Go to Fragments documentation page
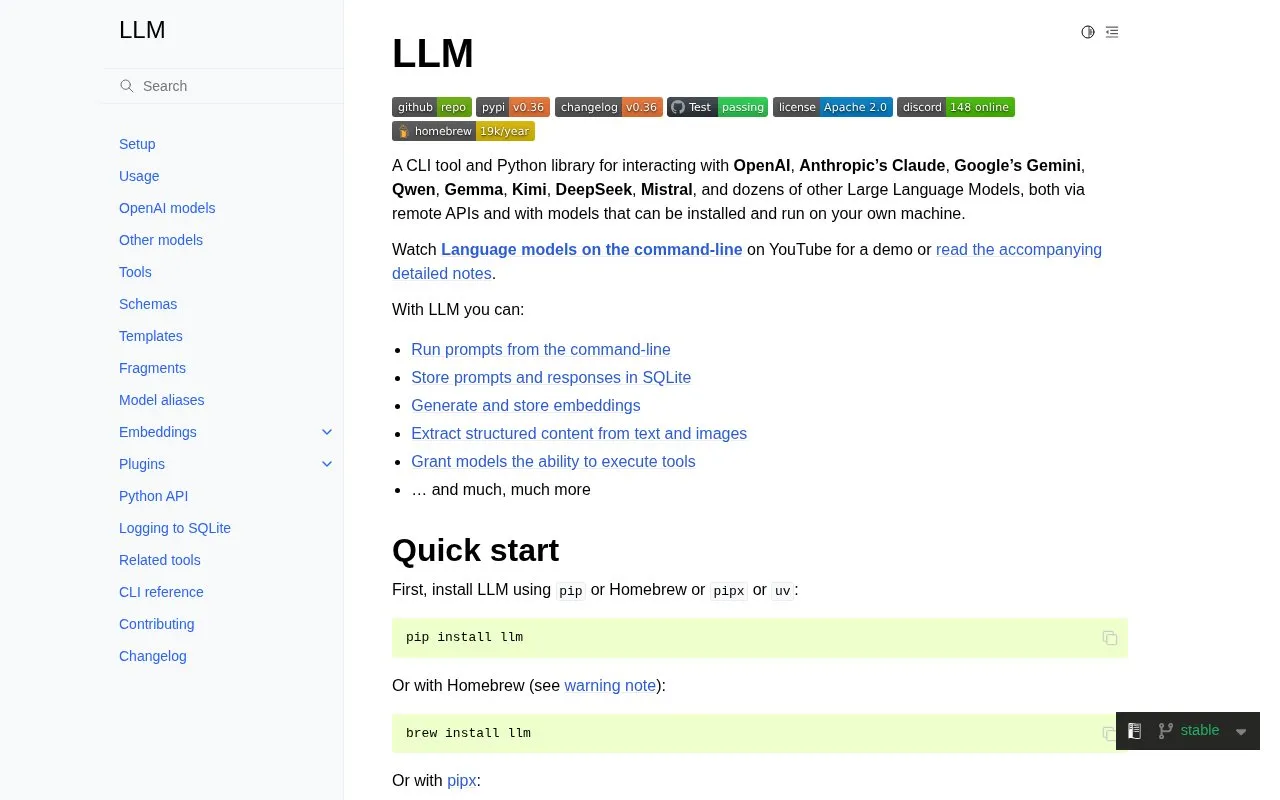 click(x=152, y=368)
